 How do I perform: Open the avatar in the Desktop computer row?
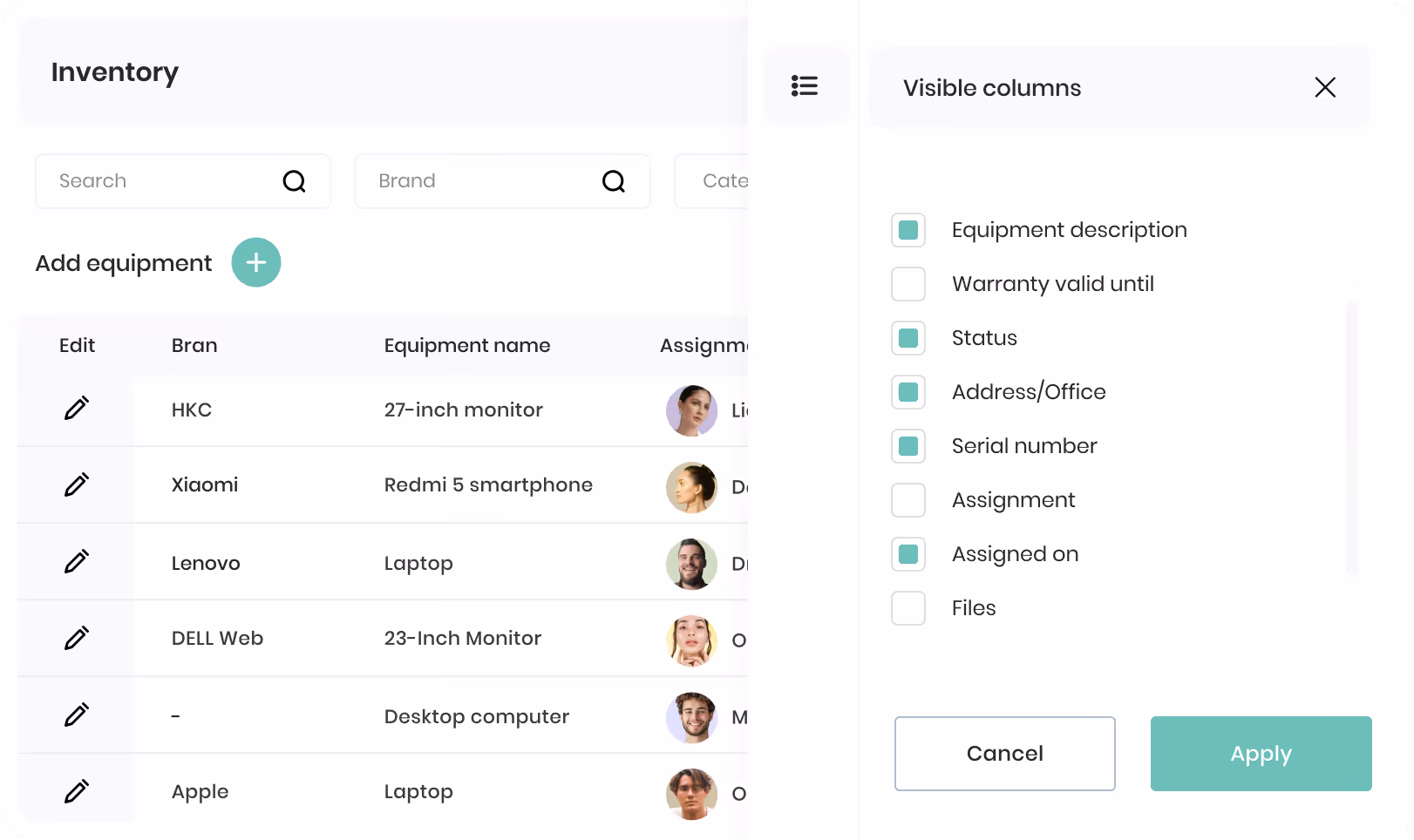tap(691, 717)
